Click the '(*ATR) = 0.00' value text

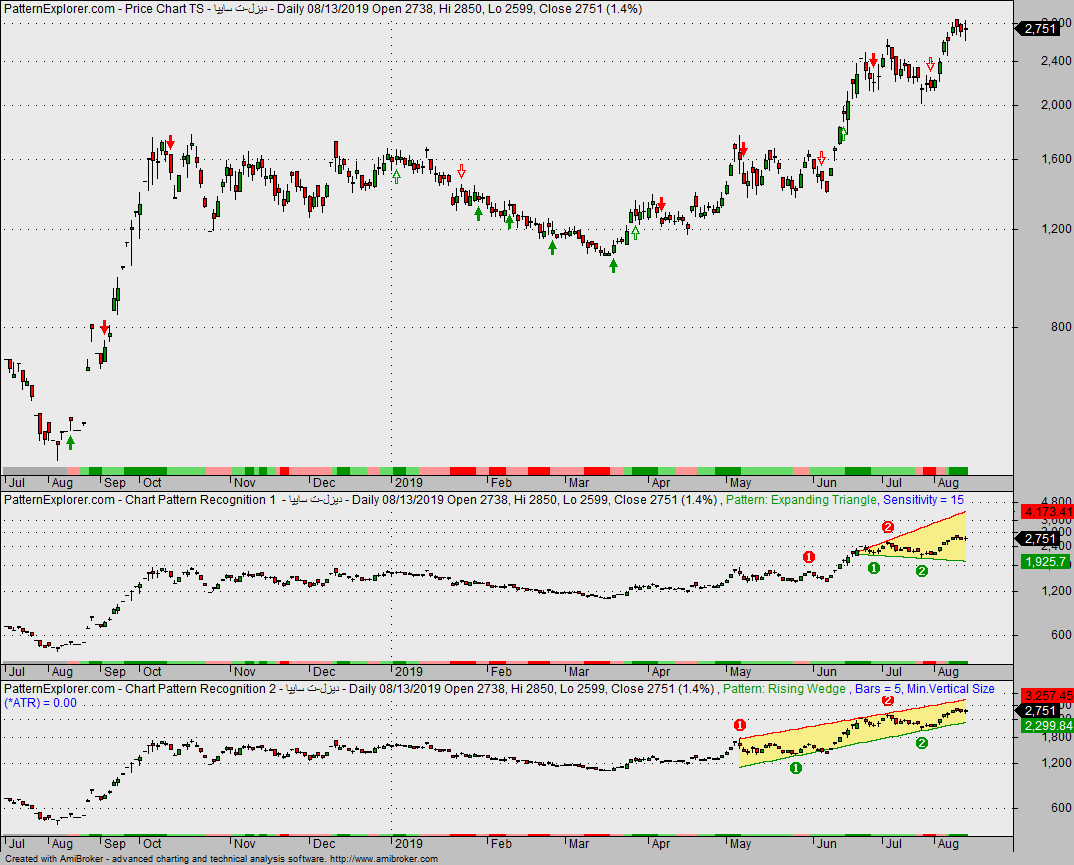point(40,703)
